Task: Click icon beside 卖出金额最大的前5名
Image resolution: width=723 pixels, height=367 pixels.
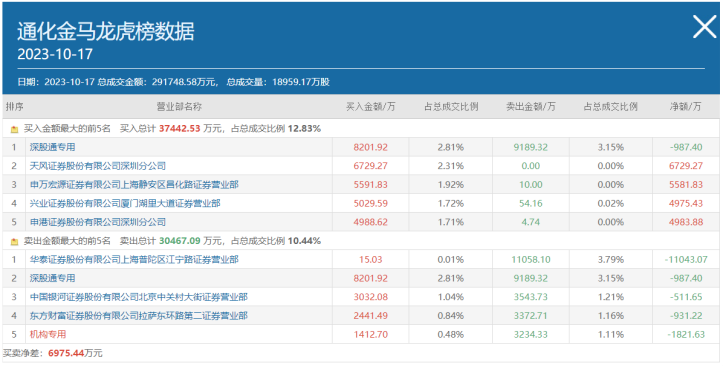Action: coord(14,242)
